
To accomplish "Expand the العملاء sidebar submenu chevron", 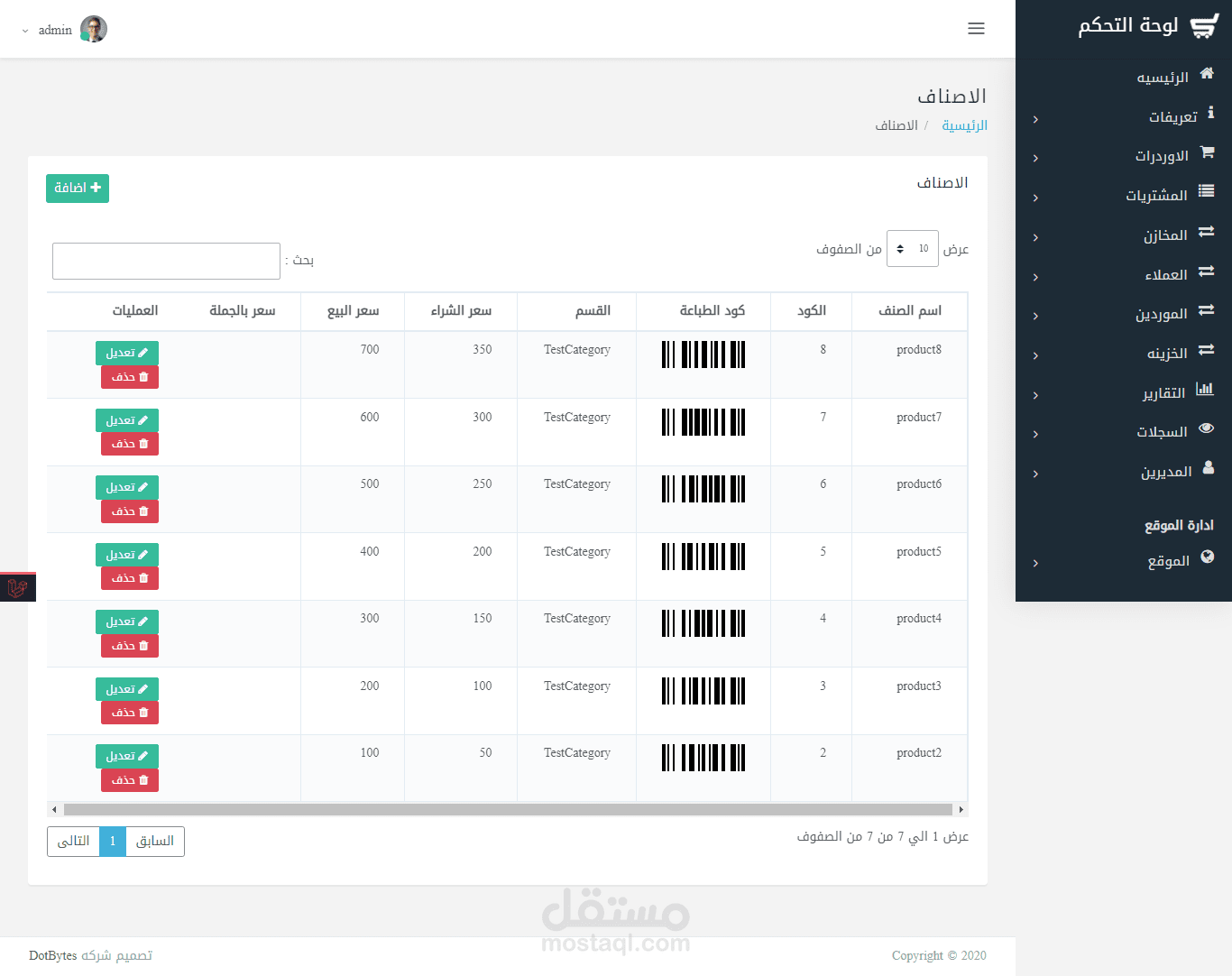I will [x=1035, y=277].
